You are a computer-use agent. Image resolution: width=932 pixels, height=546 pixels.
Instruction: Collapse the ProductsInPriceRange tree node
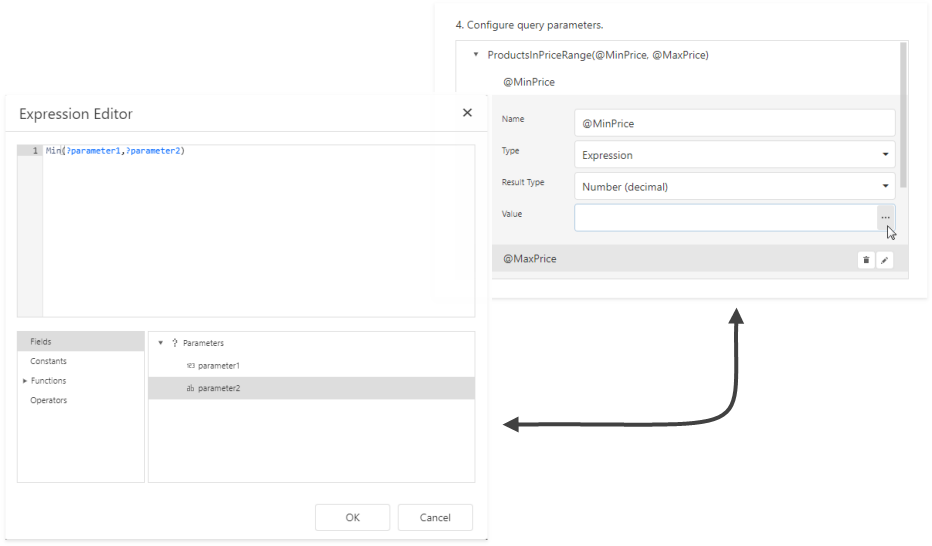point(476,55)
